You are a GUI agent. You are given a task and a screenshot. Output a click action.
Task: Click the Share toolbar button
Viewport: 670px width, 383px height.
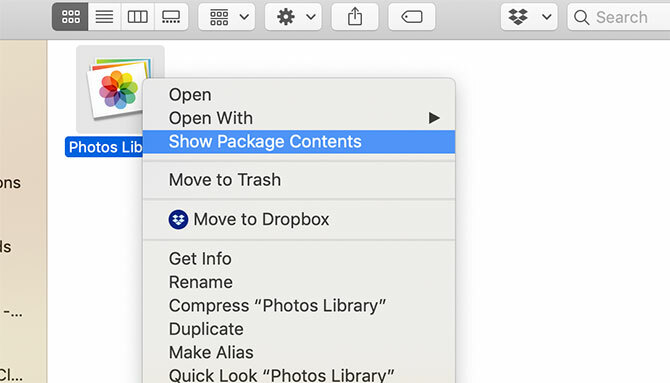tap(355, 17)
